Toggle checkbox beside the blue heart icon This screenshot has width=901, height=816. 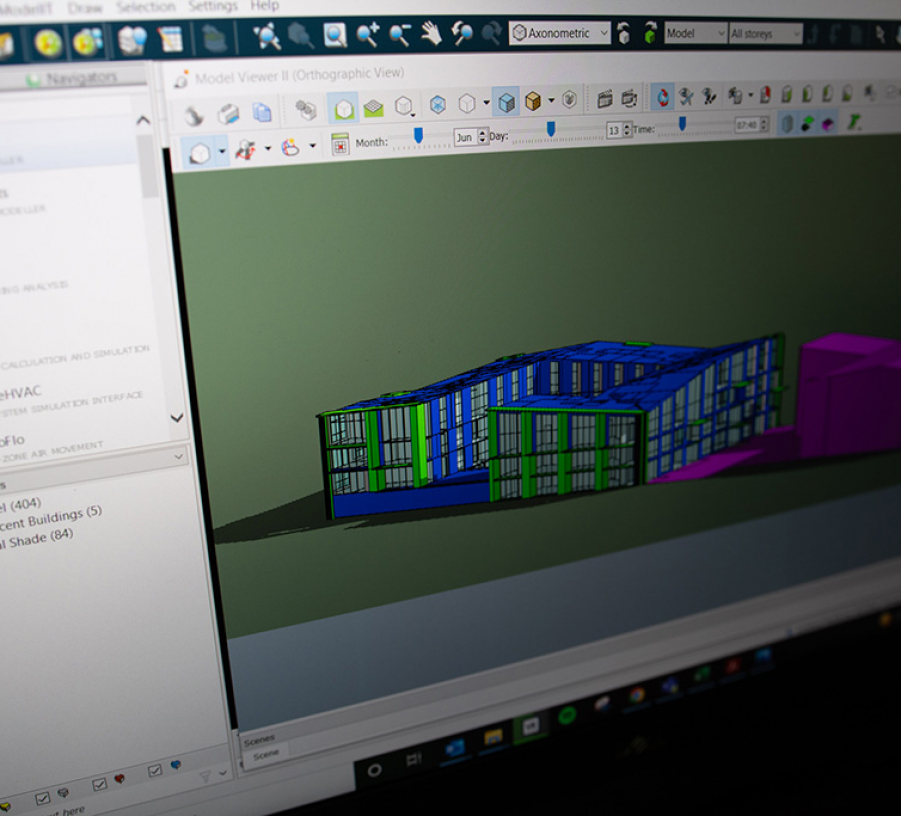click(x=155, y=770)
